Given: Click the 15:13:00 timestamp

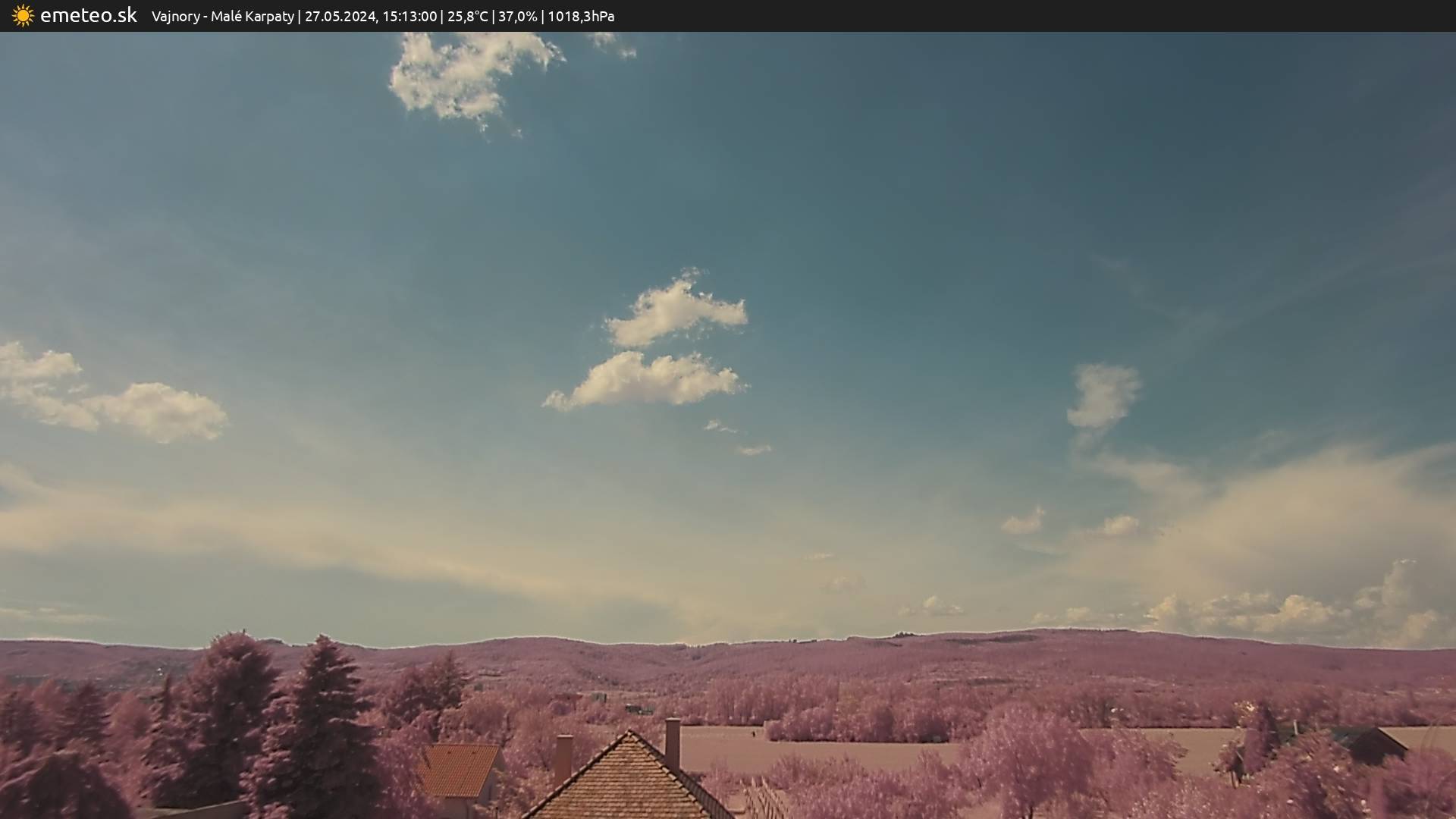Looking at the screenshot, I should coord(409,16).
